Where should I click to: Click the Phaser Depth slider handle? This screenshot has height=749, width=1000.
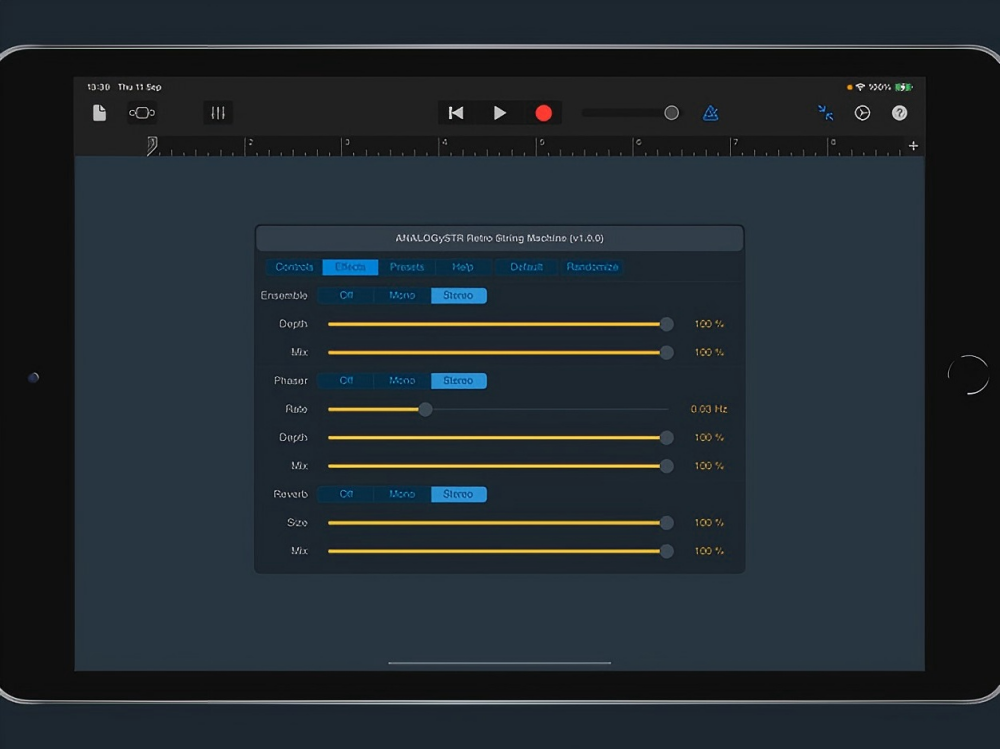(666, 438)
